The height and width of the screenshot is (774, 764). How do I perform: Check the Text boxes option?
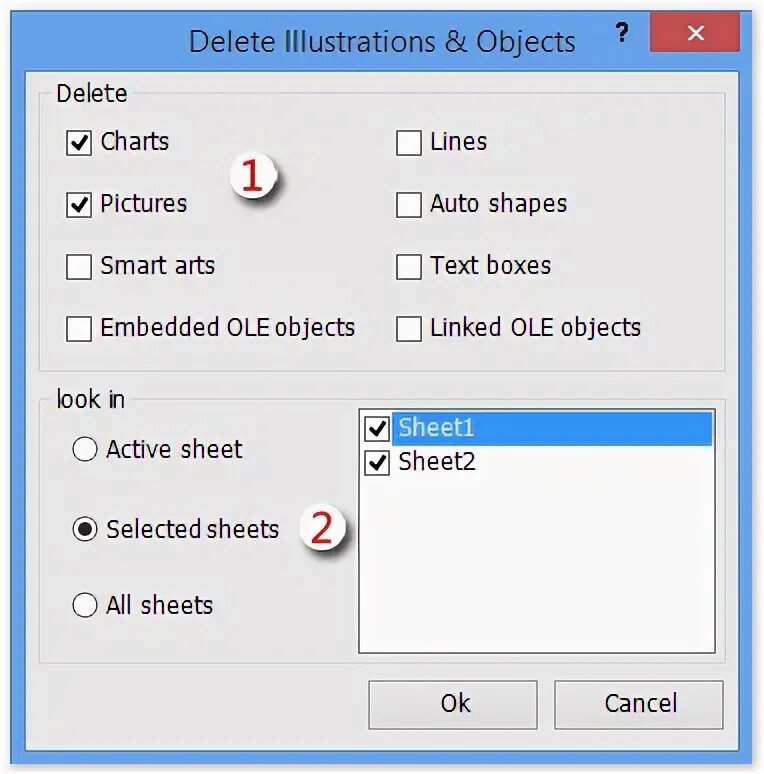[409, 267]
